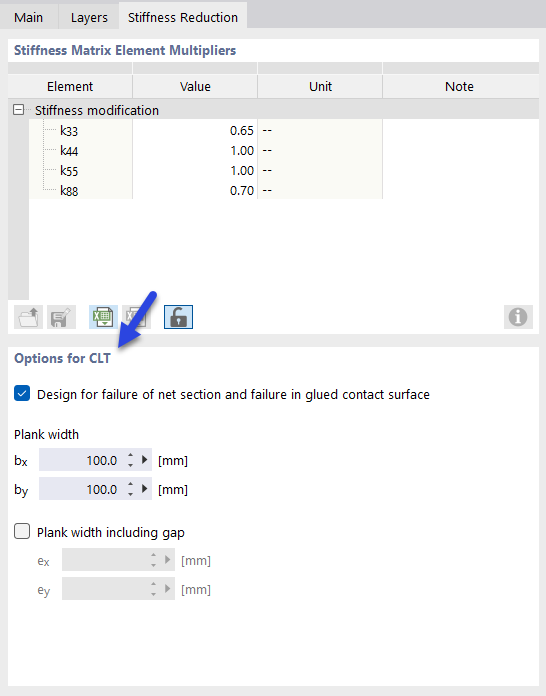This screenshot has height=696, width=546.
Task: Switch to the Main tab
Action: [28, 17]
